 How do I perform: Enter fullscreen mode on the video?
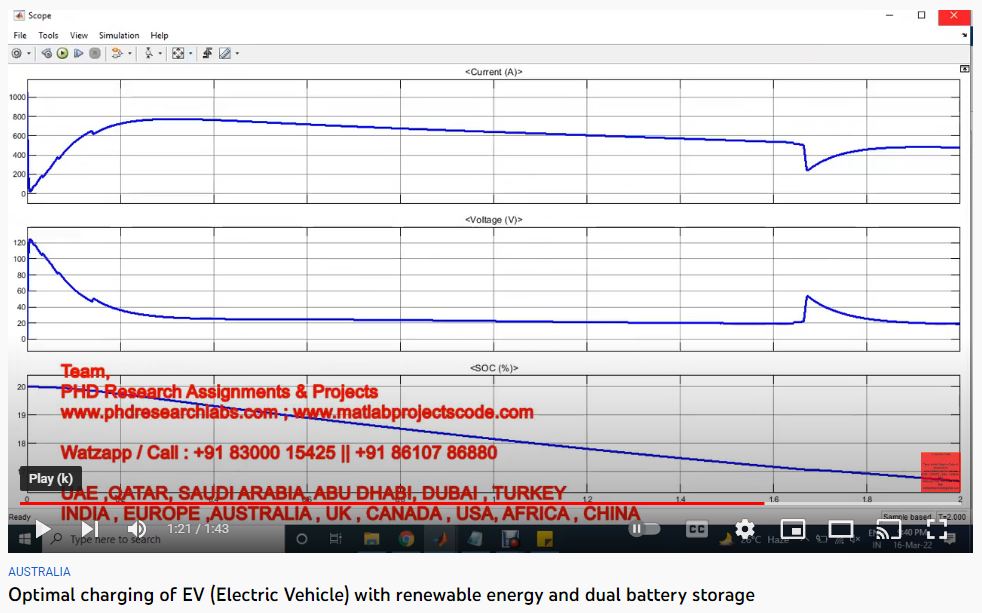(x=936, y=529)
